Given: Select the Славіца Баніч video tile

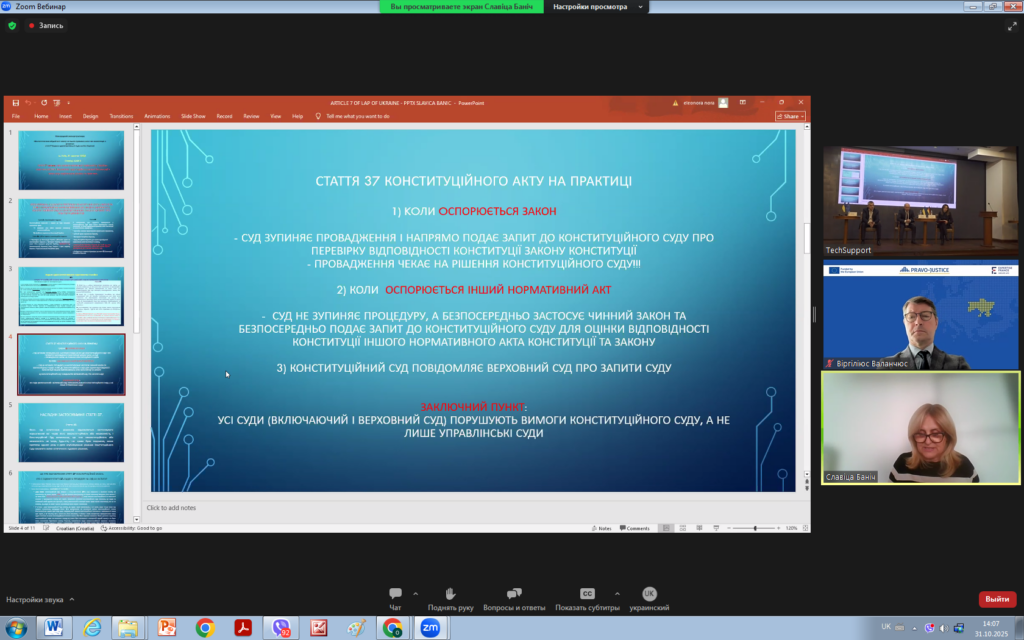Looking at the screenshot, I should 920,428.
